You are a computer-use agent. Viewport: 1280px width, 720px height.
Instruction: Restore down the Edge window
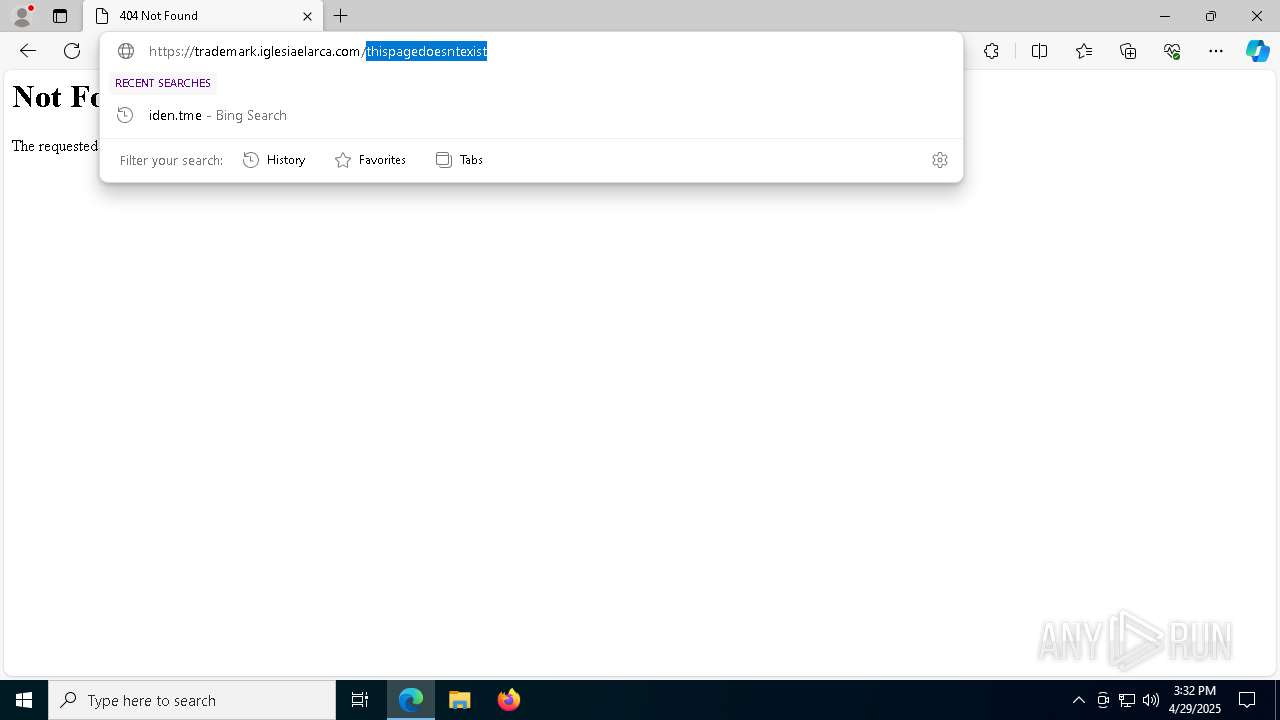pyautogui.click(x=1211, y=16)
